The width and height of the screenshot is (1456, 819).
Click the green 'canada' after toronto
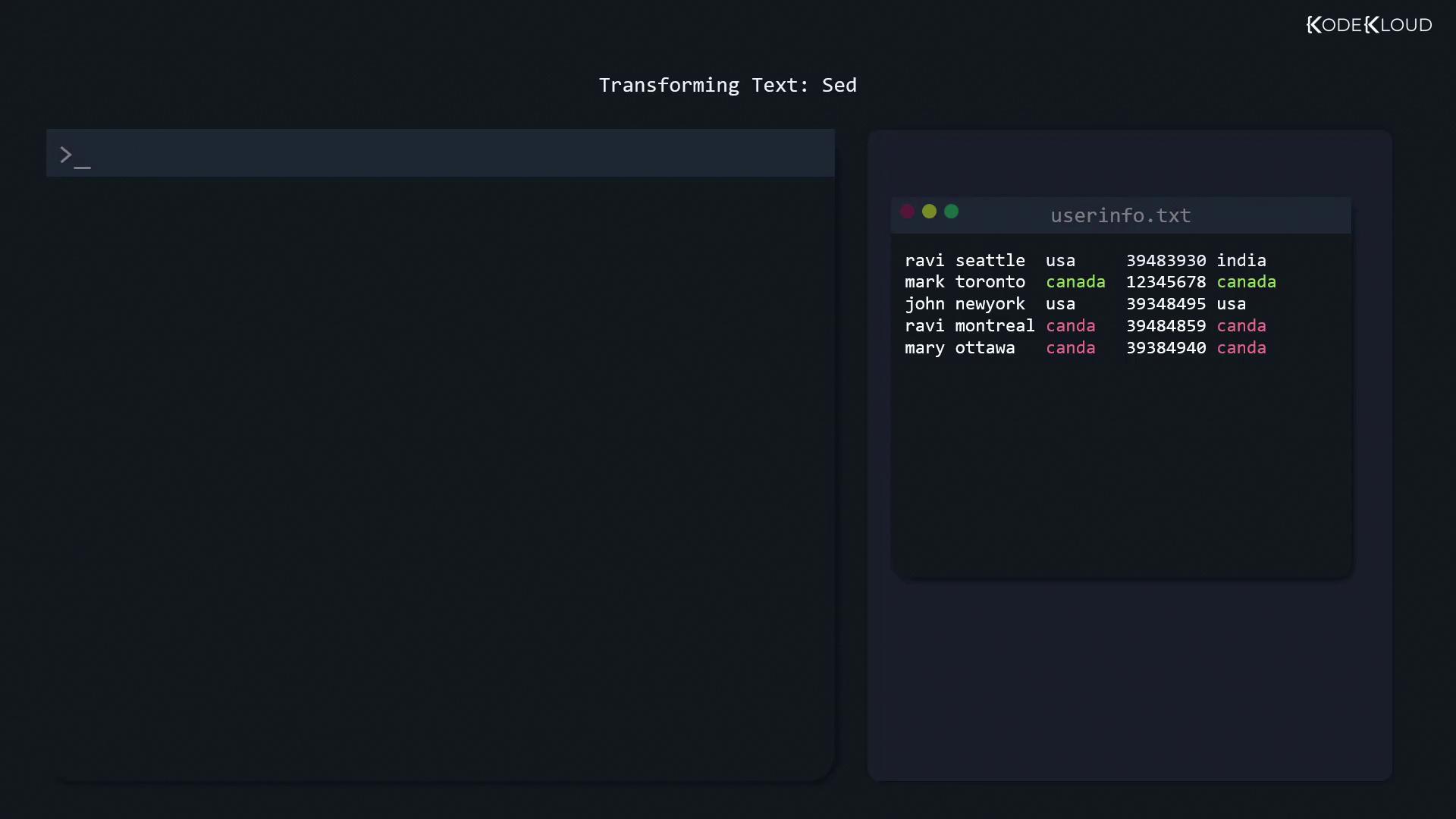1075,282
